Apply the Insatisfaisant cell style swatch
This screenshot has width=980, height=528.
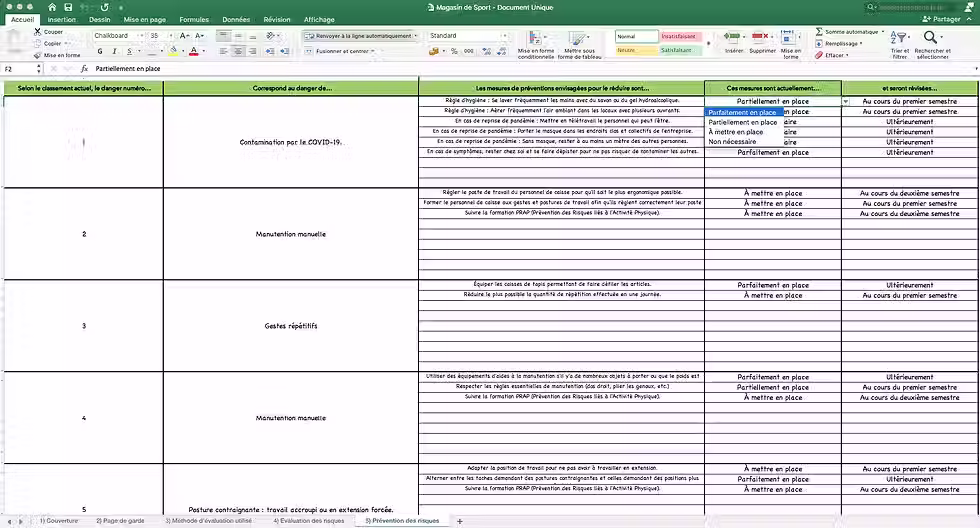[680, 36]
